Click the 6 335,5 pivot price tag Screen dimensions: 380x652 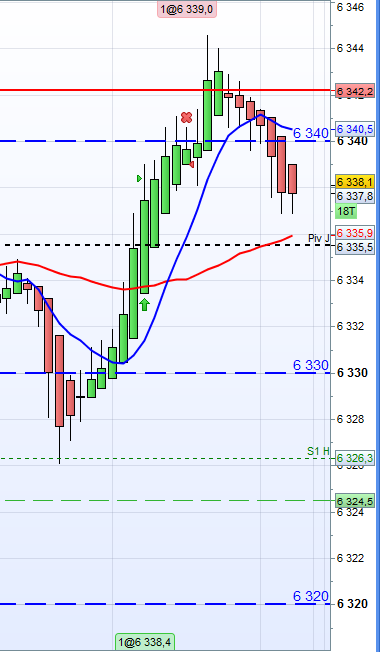(x=355, y=247)
